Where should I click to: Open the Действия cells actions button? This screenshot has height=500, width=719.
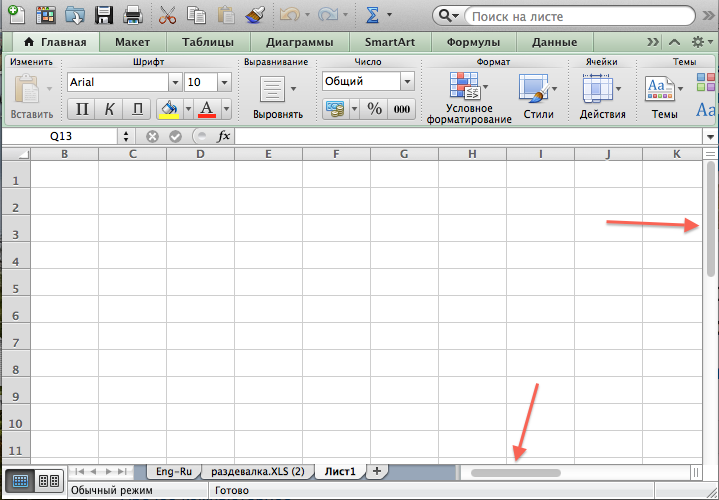[x=603, y=96]
